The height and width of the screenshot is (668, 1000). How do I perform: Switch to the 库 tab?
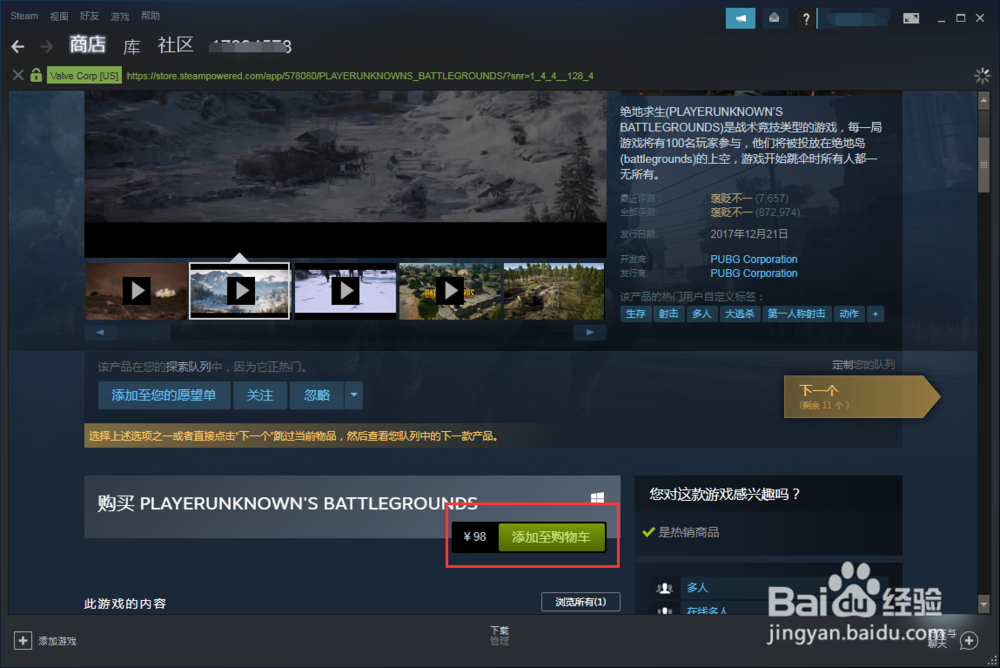[131, 47]
